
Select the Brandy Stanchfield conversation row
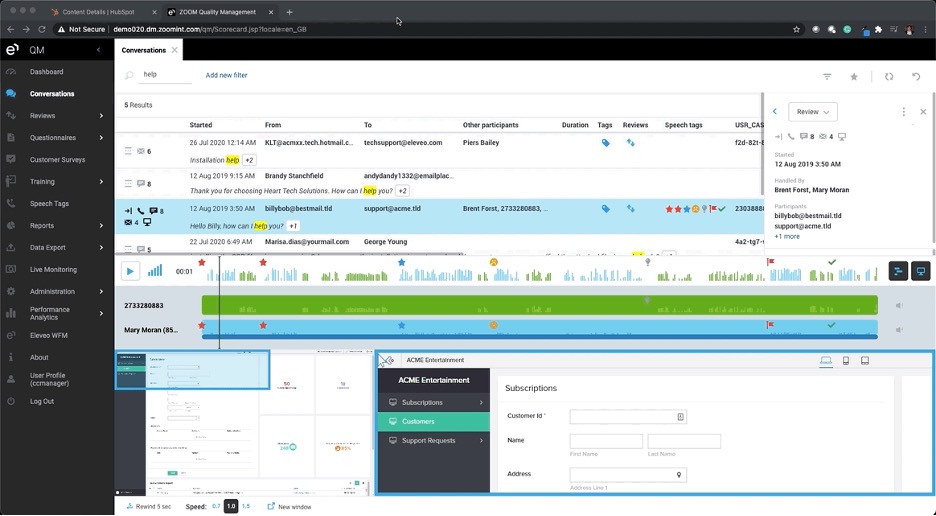(439, 183)
